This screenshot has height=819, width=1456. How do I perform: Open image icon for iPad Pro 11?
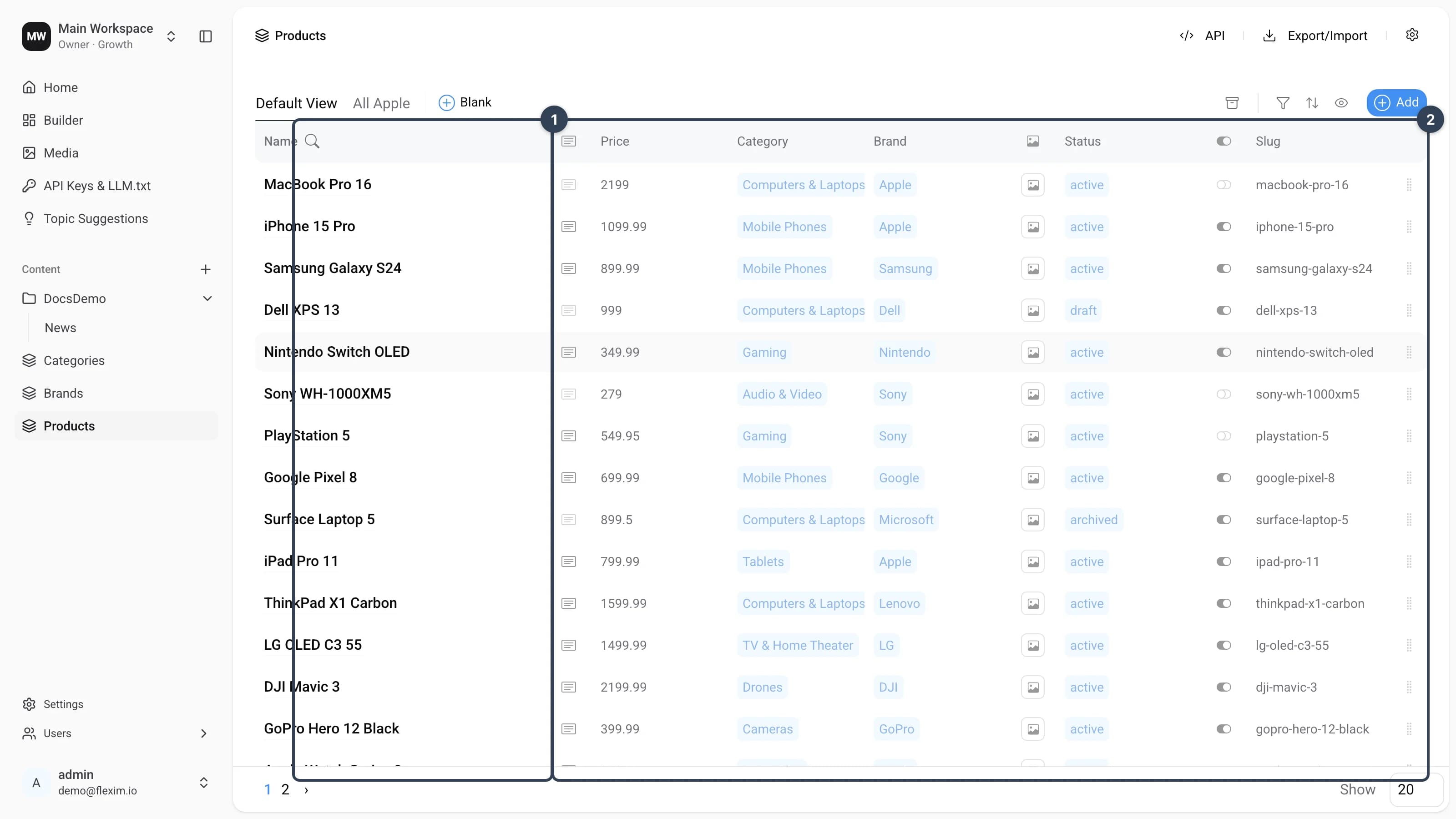point(1033,561)
